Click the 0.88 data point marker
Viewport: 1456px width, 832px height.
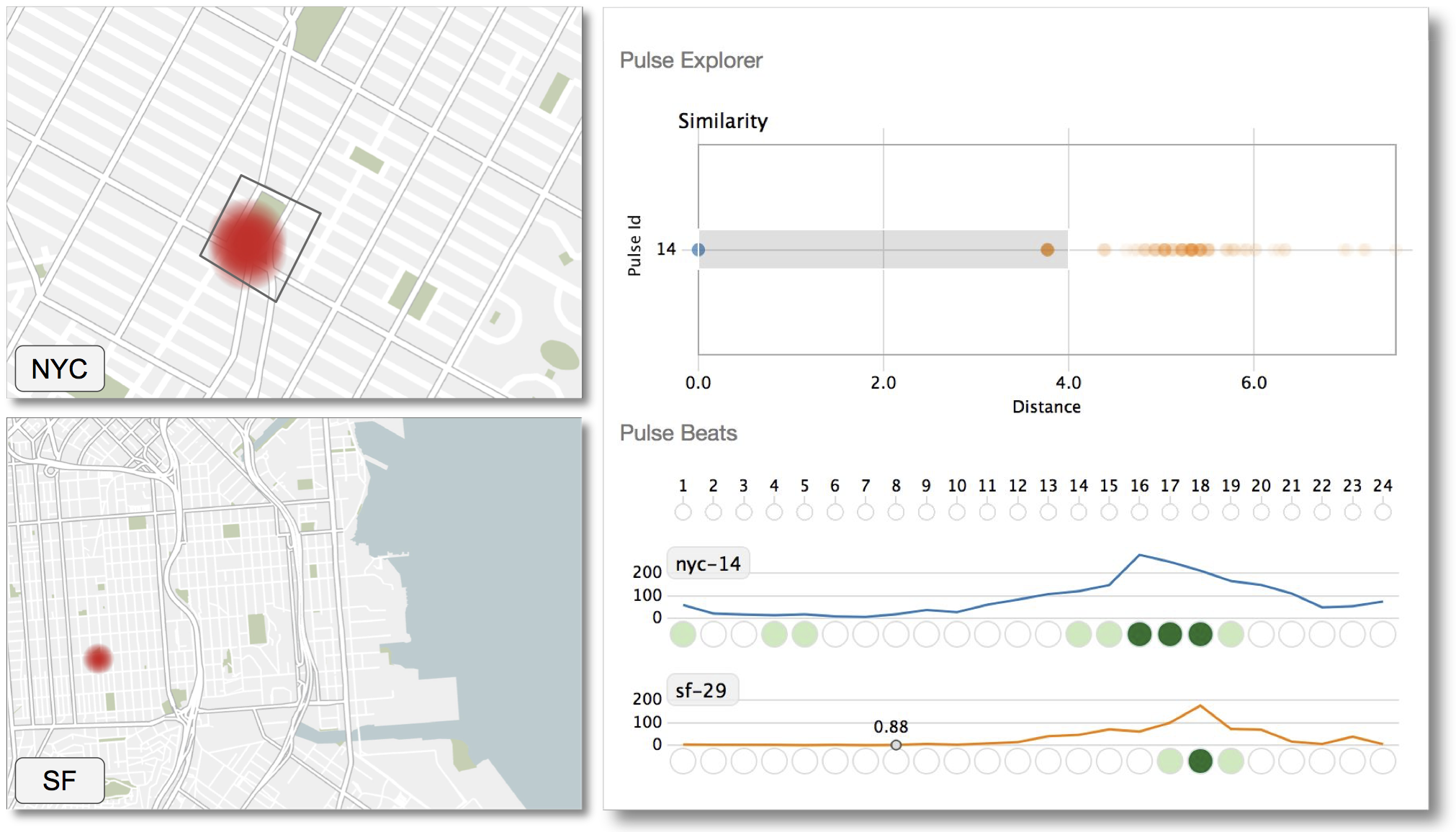(x=896, y=745)
